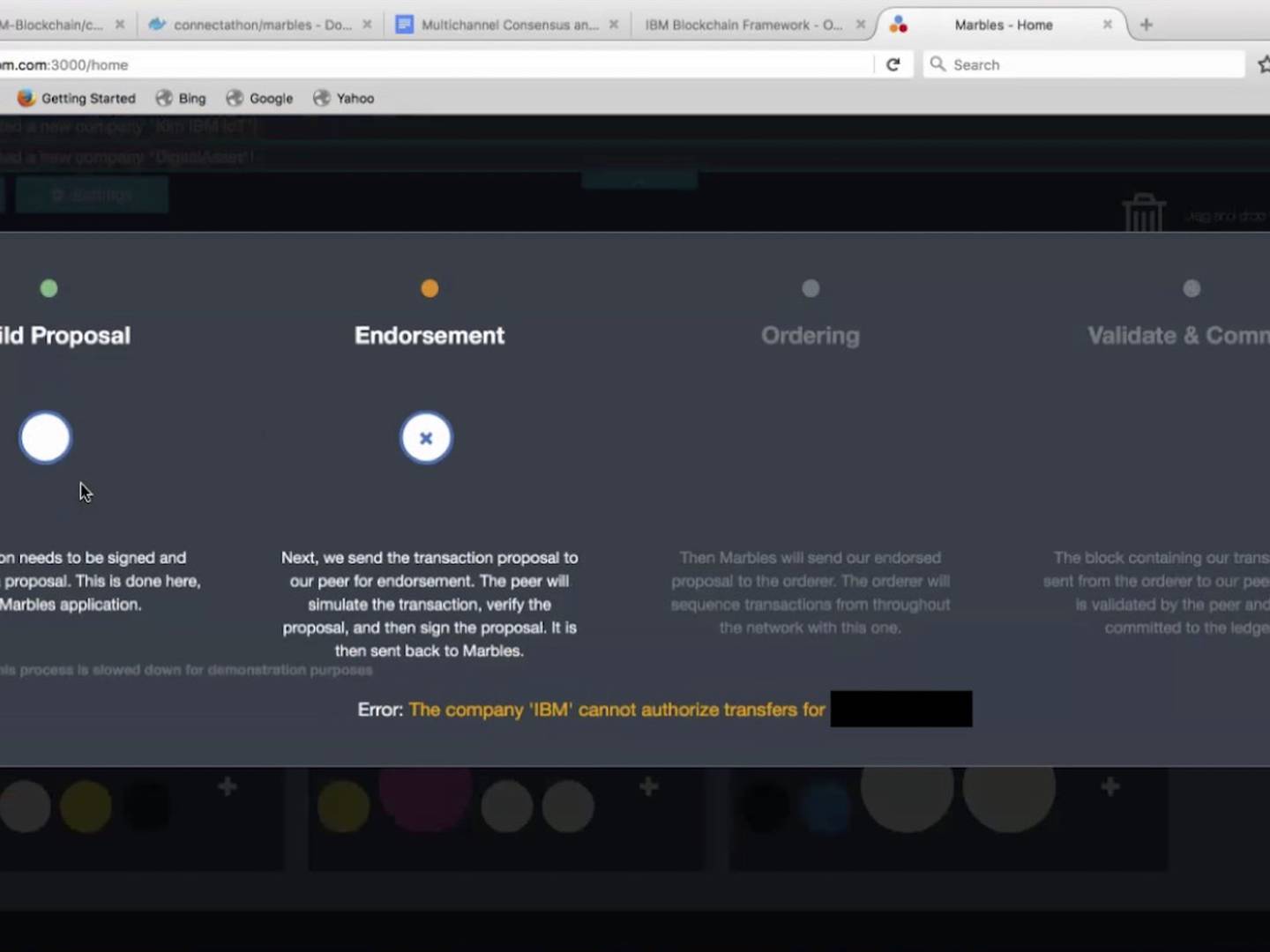Click the globe icon beside Bing
The width and height of the screenshot is (1270, 952).
(x=164, y=98)
